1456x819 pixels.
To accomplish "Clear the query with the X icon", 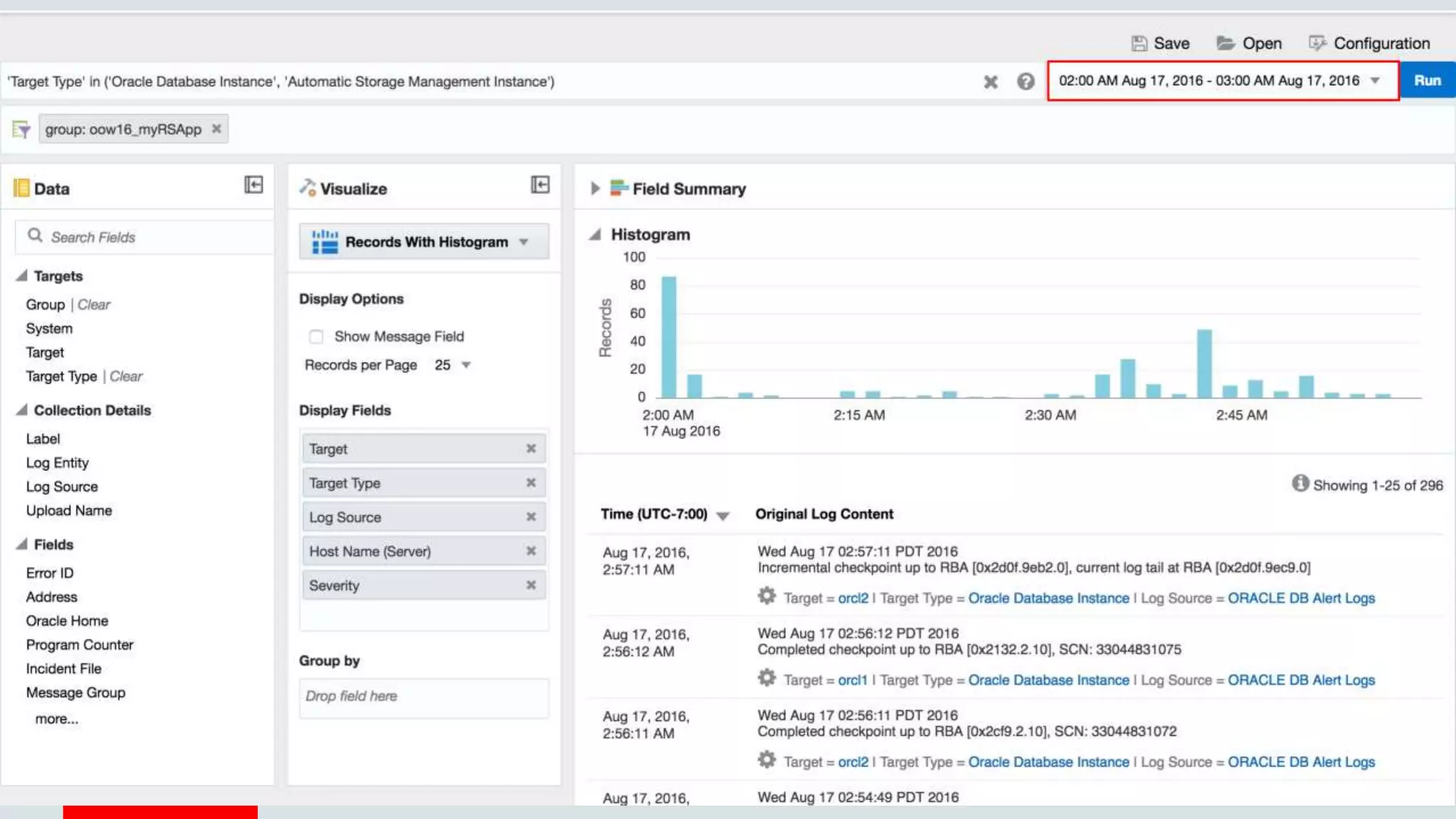I will [x=990, y=82].
